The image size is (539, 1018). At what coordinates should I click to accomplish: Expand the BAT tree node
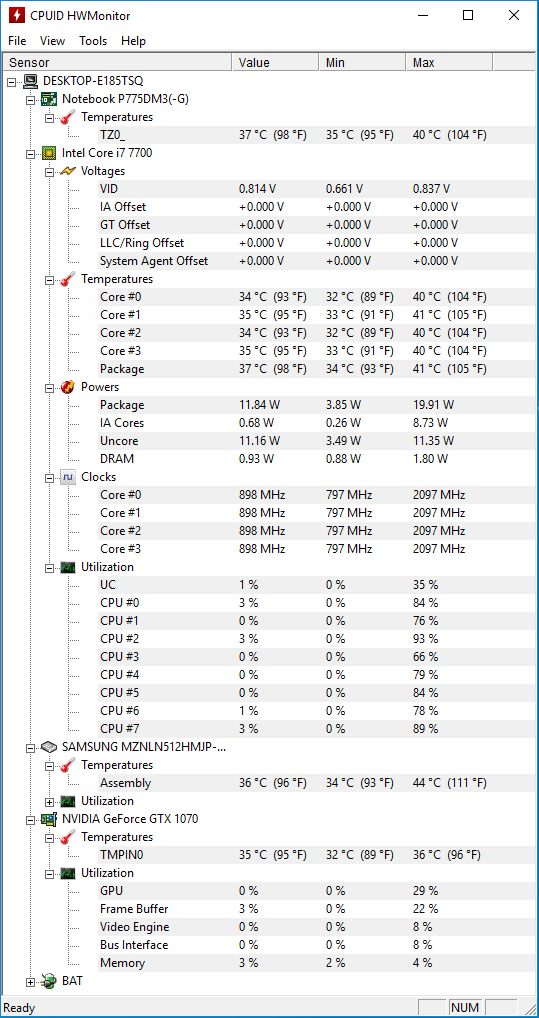[30, 982]
